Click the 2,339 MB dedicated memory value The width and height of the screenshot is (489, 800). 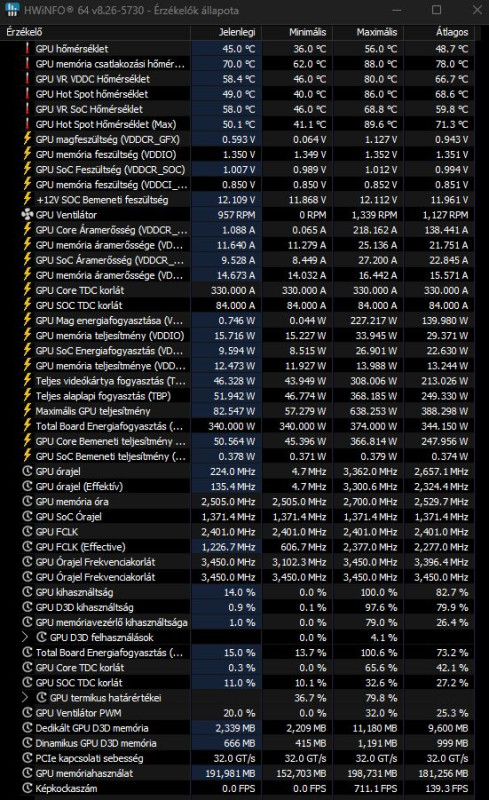235,728
